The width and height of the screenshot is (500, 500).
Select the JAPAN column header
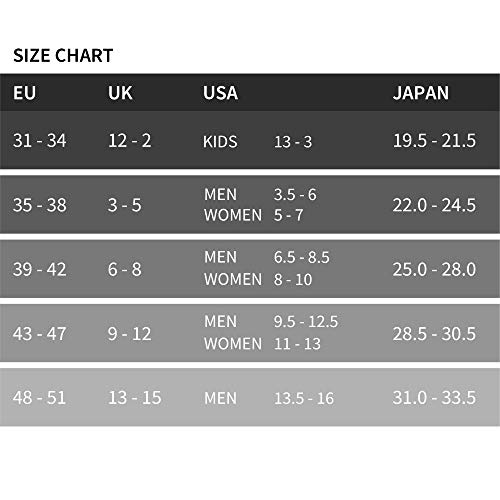(x=421, y=93)
